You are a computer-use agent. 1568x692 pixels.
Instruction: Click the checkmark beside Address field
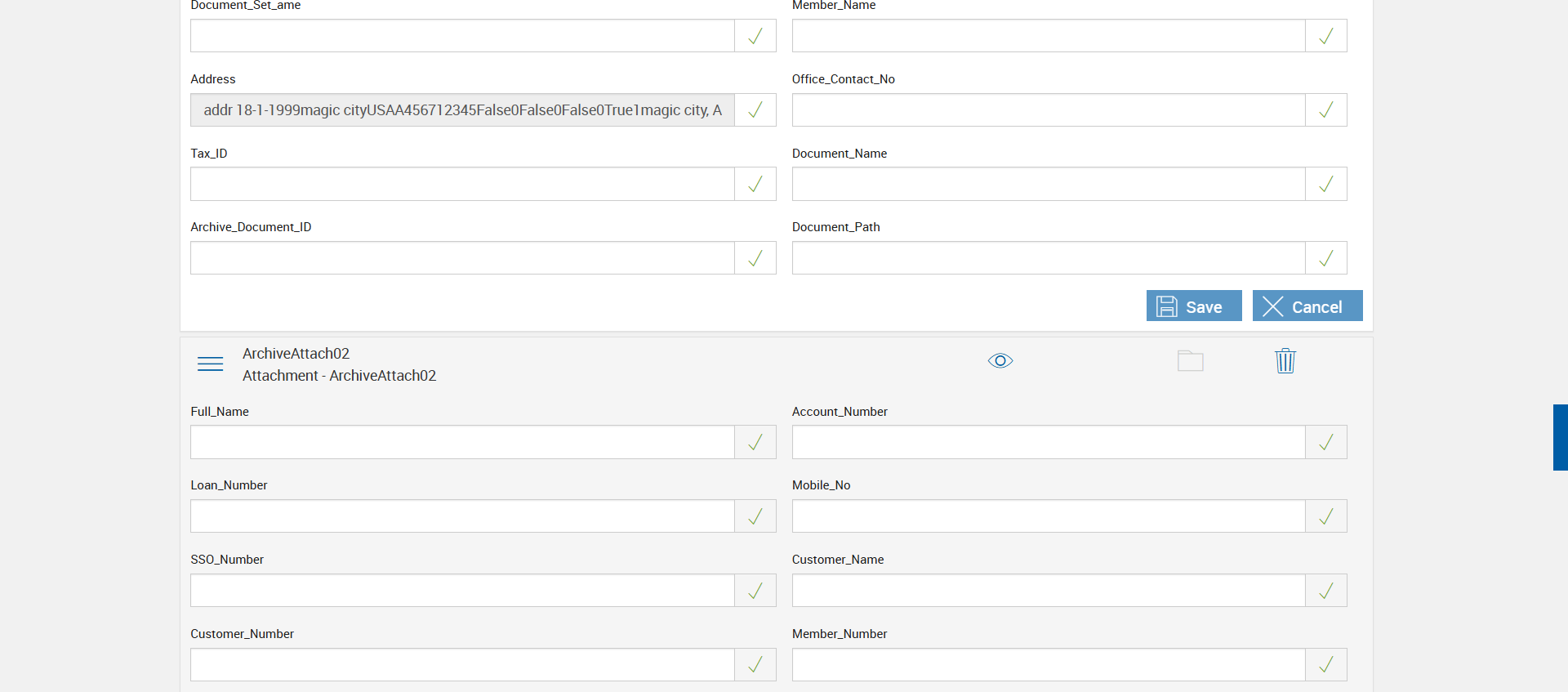coord(755,109)
